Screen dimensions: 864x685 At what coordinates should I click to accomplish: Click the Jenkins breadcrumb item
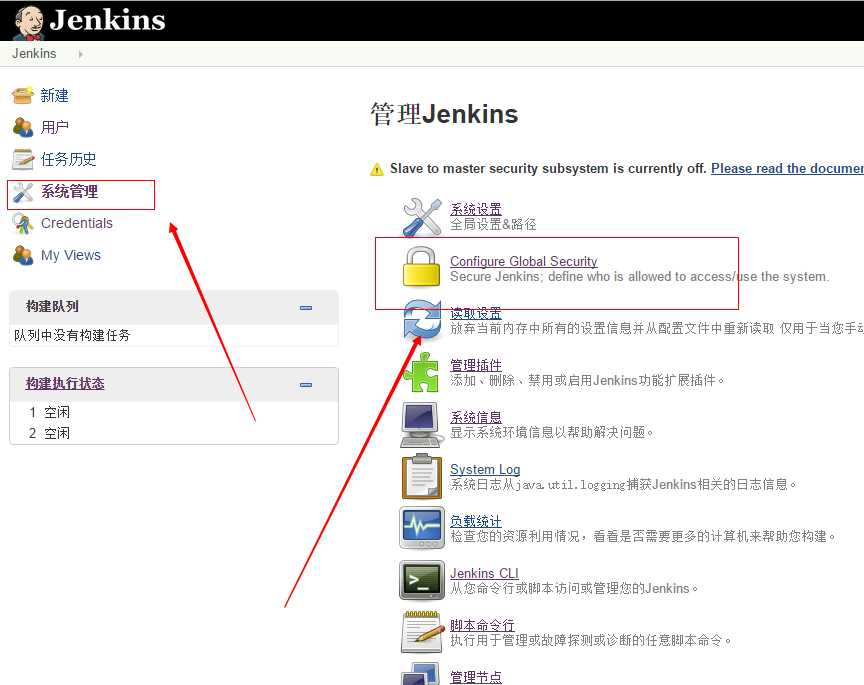point(34,53)
